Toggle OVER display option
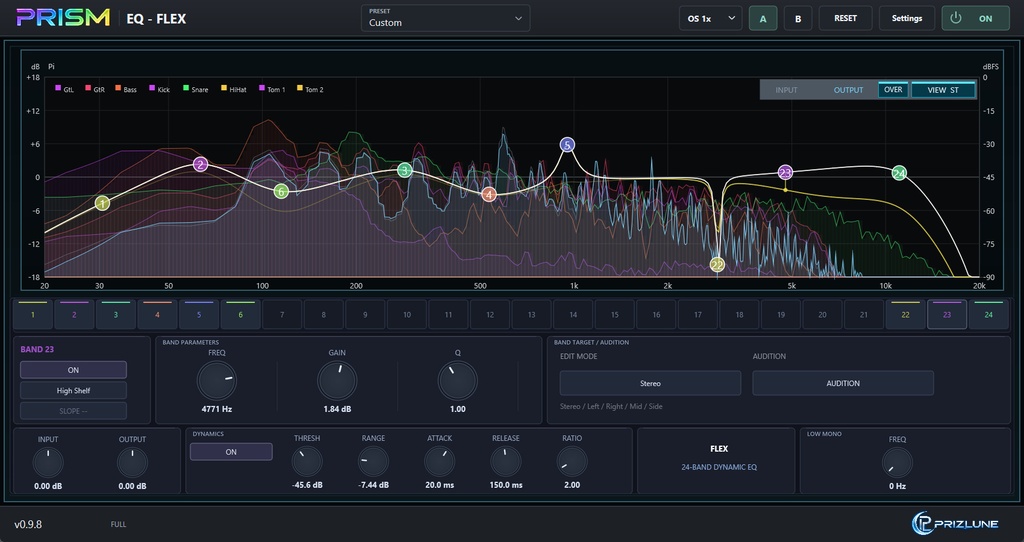Screen dimensions: 1024x542 pos(893,89)
